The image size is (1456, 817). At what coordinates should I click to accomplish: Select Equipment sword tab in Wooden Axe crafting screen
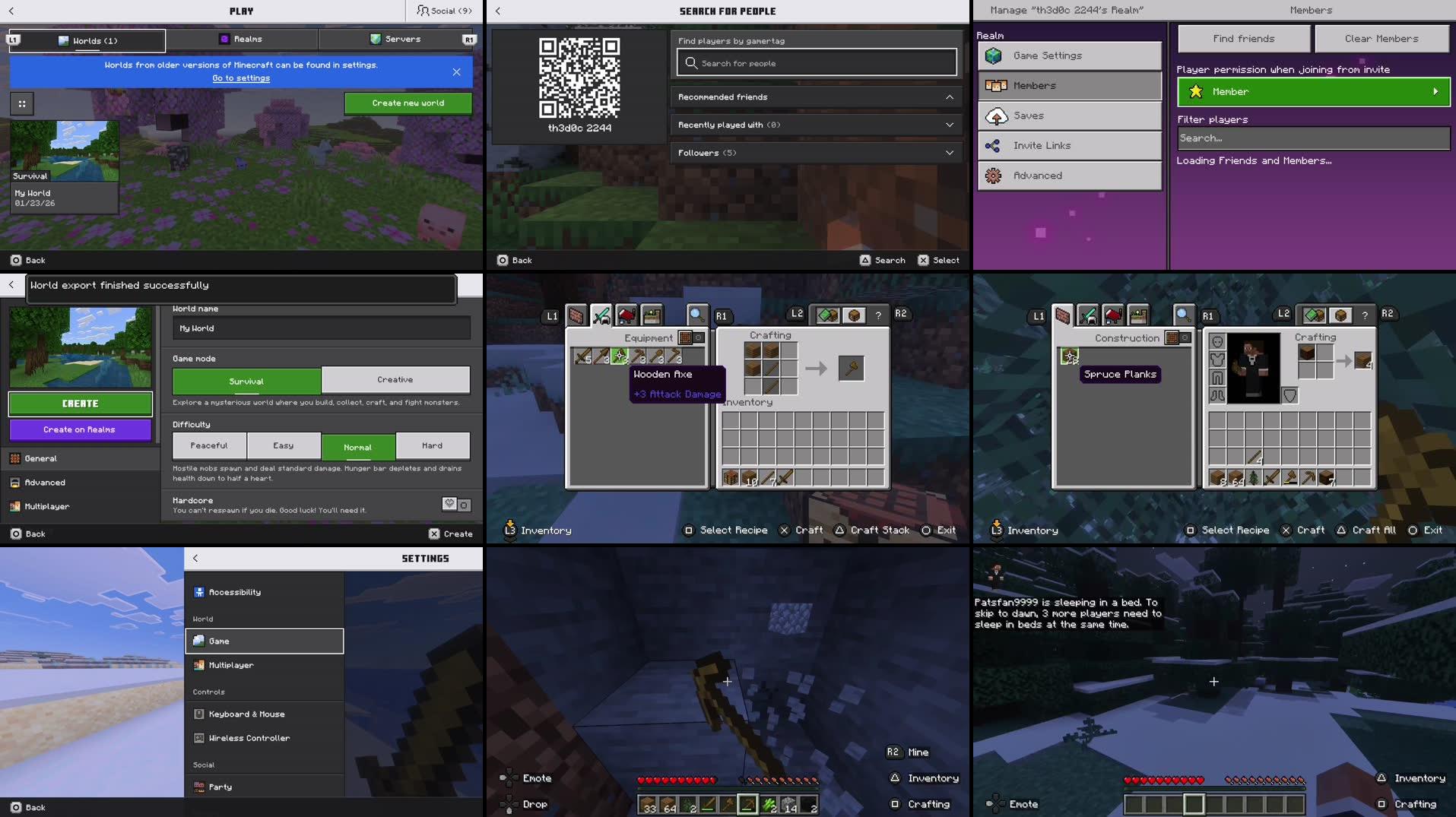click(x=601, y=315)
